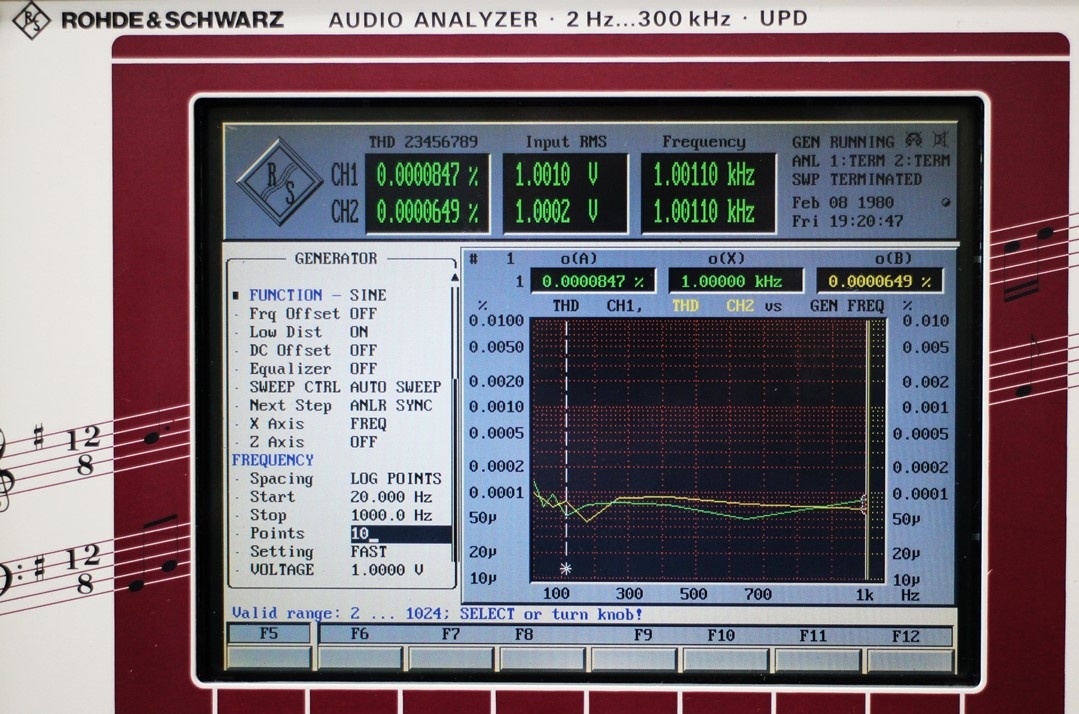1079x714 pixels.
Task: Click the CH2 Frequency reading 1.00110 kHz
Action: (x=703, y=211)
